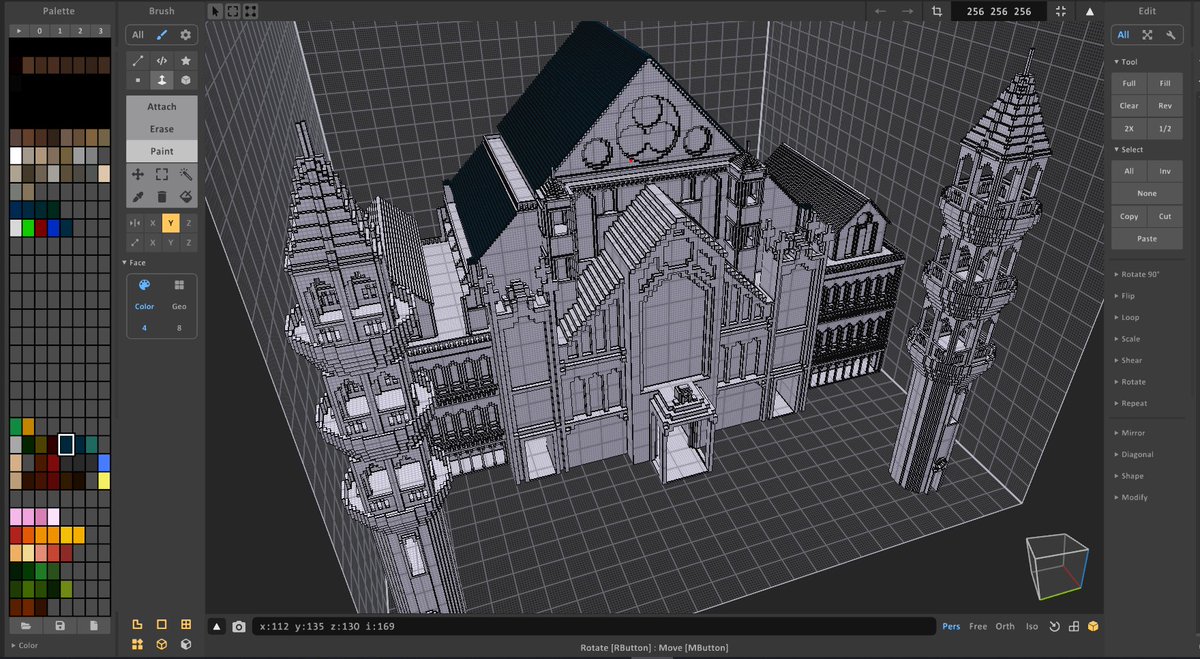Expand the Flip section
1200x659 pixels.
[1125, 296]
